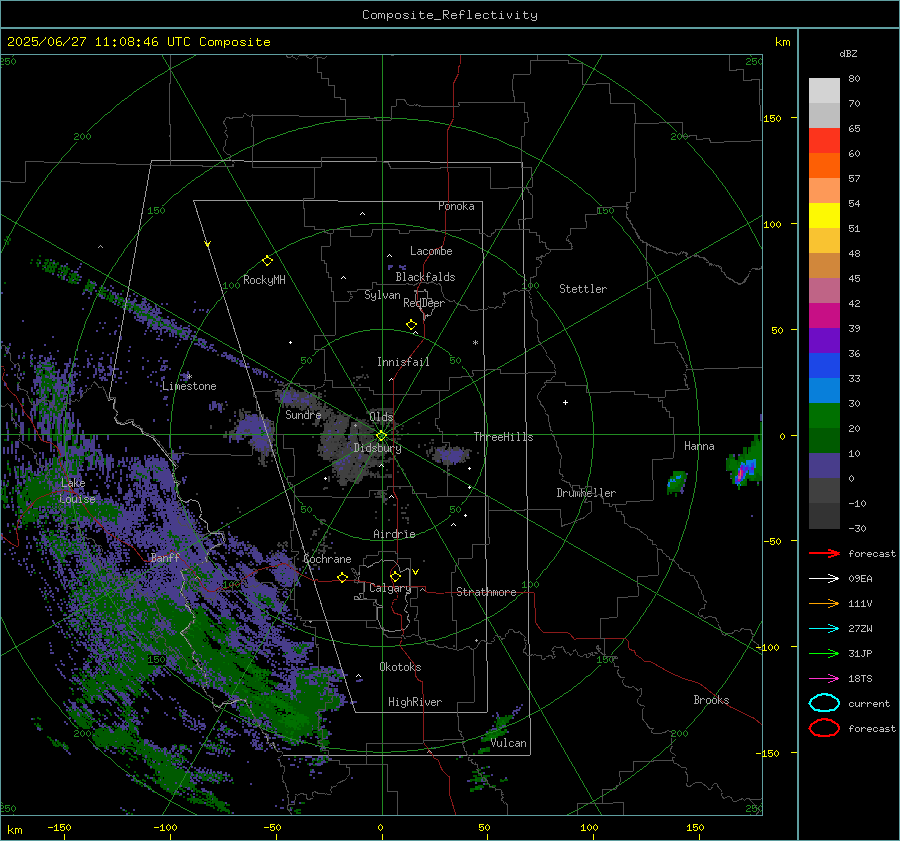Select the Blackfalds label
Image resolution: width=900 pixels, height=841 pixels.
coord(425,277)
